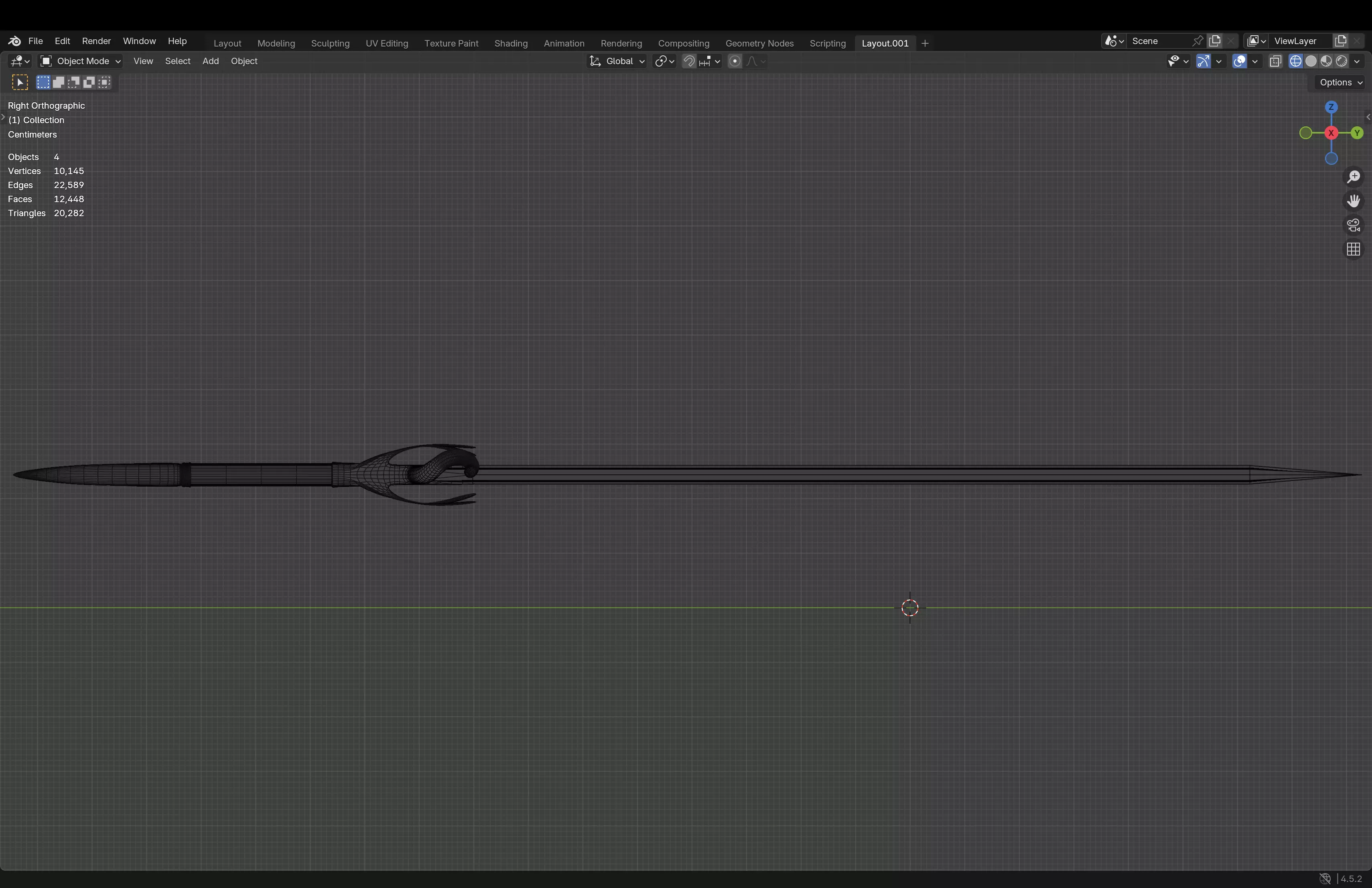Toggle X-Ray mode
Screen dimensions: 1372x888
1275,61
